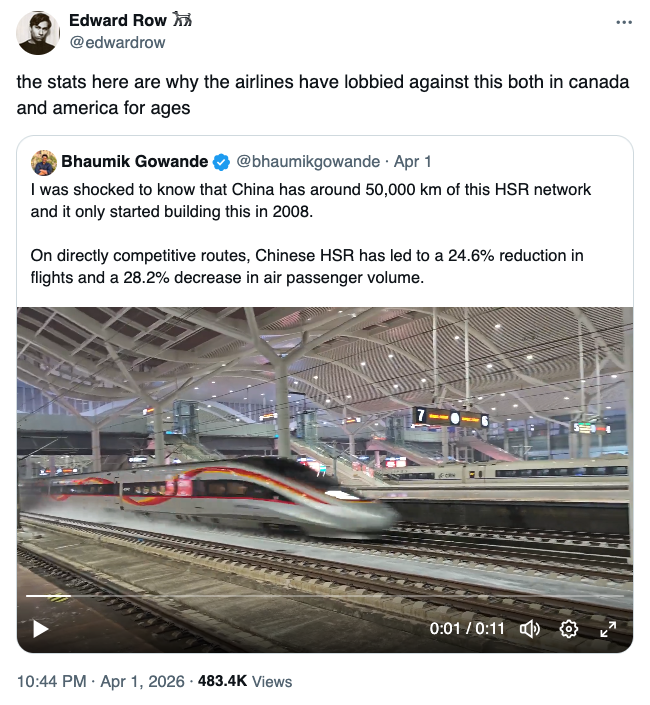This screenshot has width=650, height=705.
Task: Click Edward Row's profile avatar
Action: coord(37,32)
